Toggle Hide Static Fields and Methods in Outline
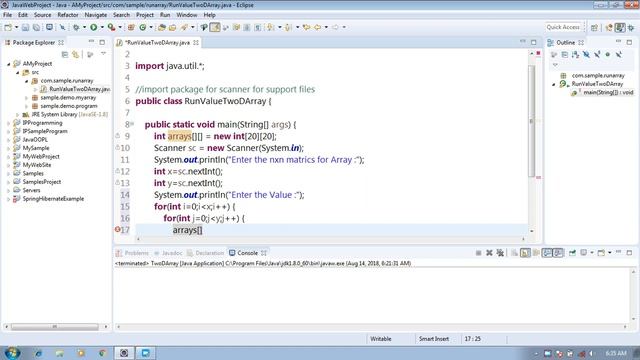This screenshot has height=360, width=640. tap(597, 54)
